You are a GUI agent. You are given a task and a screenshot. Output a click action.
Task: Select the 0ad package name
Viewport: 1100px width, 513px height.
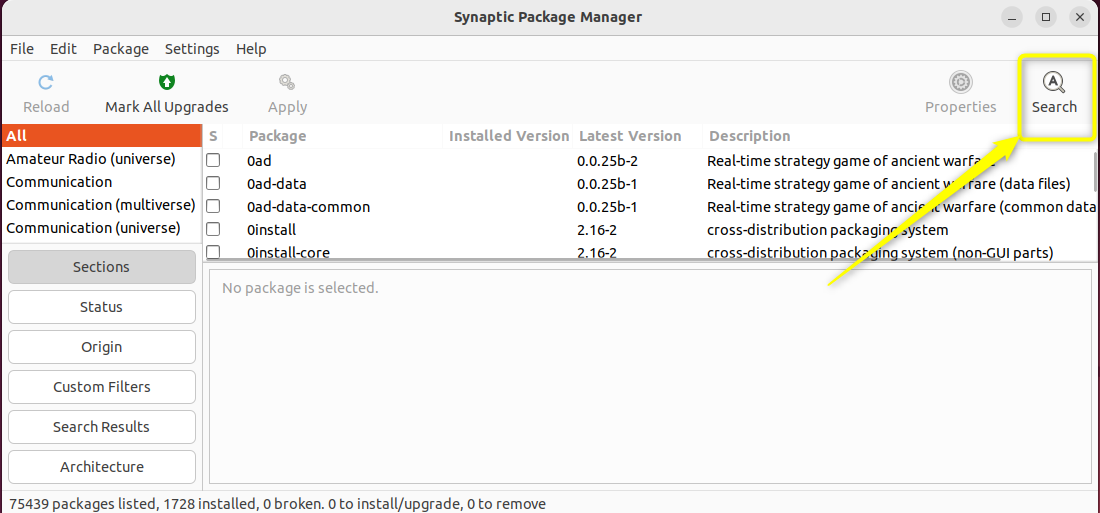[x=259, y=161]
